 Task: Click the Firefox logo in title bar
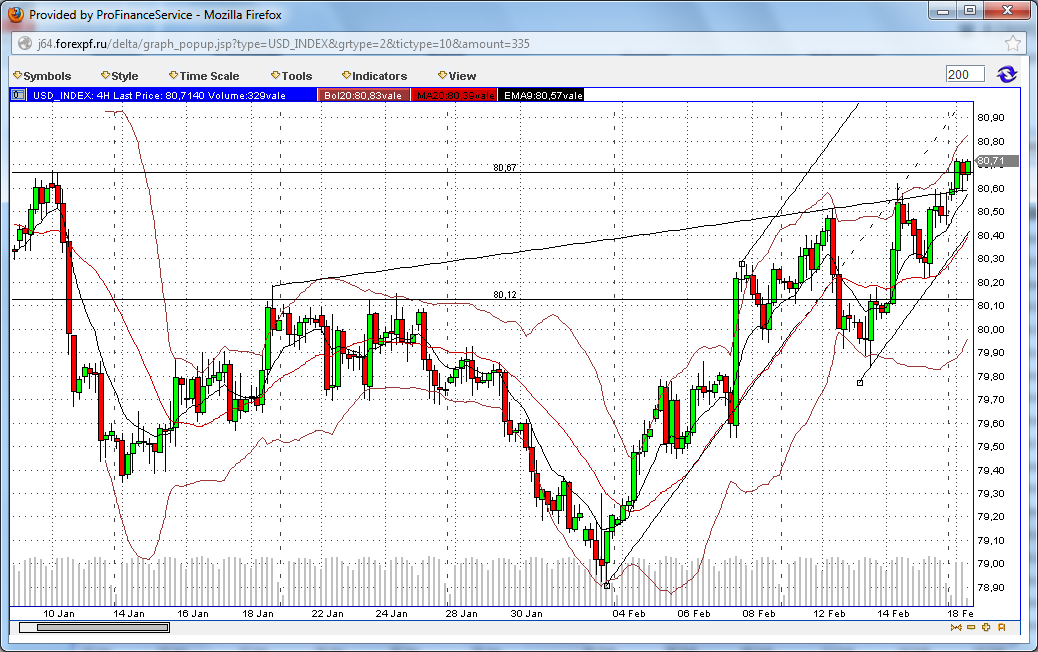pos(15,14)
